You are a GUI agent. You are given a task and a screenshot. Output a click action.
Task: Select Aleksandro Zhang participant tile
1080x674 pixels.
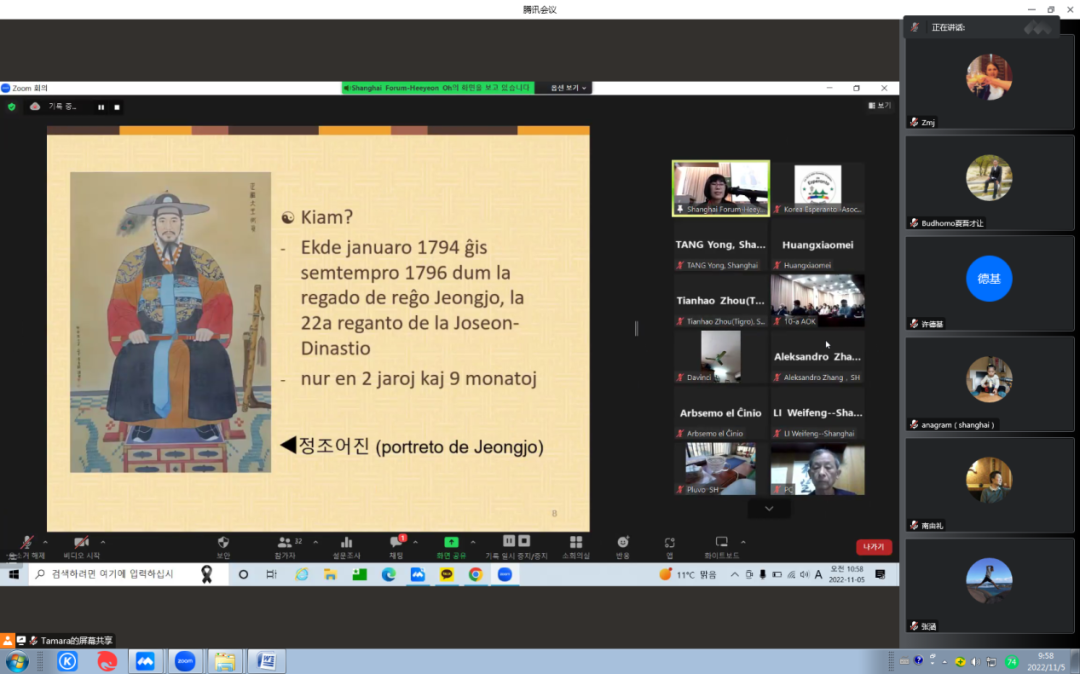[x=818, y=357]
